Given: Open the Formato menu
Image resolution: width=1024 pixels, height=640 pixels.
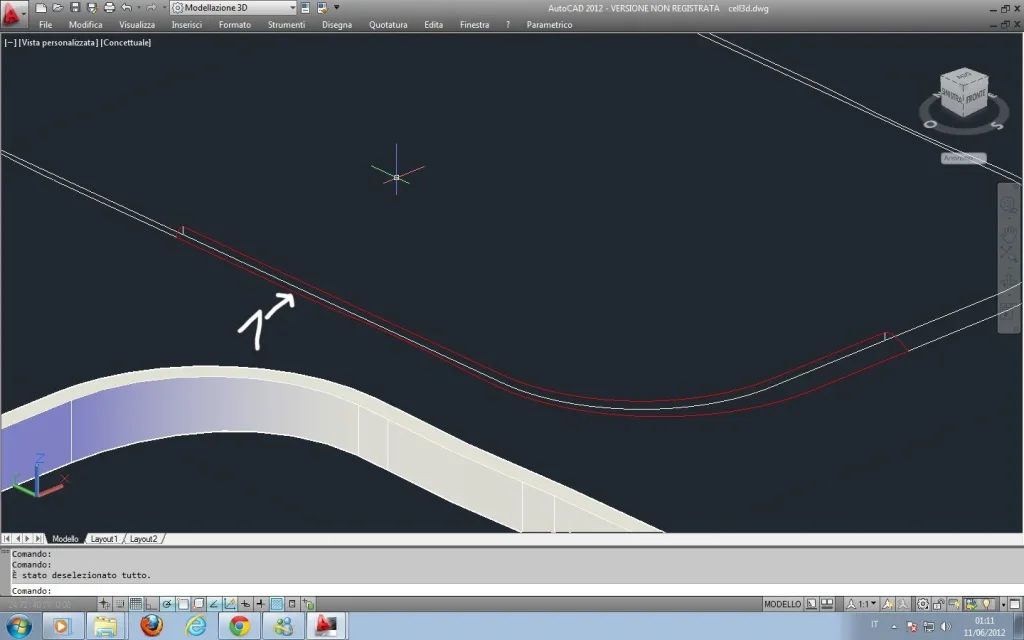Looking at the screenshot, I should coord(235,25).
